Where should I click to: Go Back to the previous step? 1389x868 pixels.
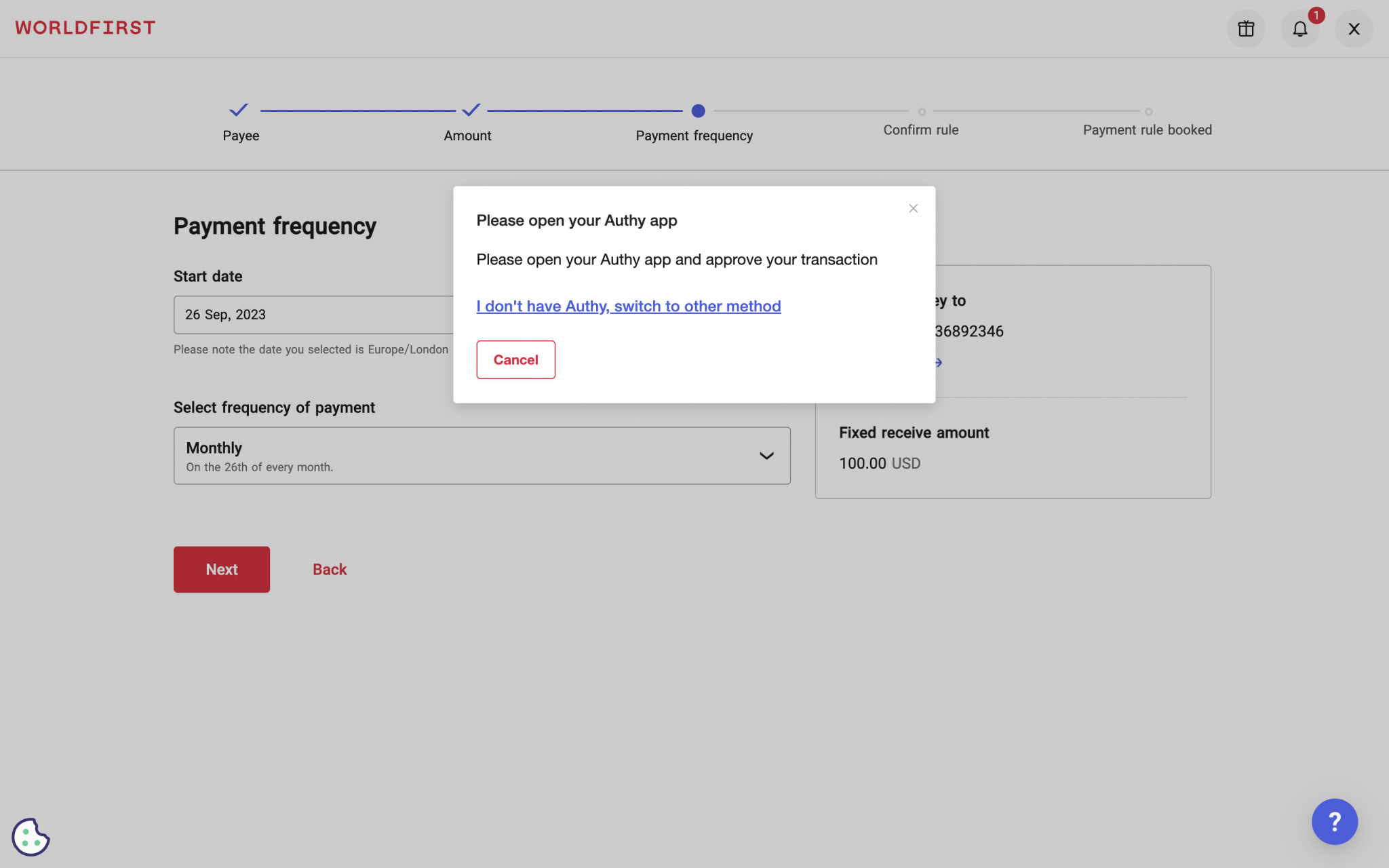[x=329, y=569]
